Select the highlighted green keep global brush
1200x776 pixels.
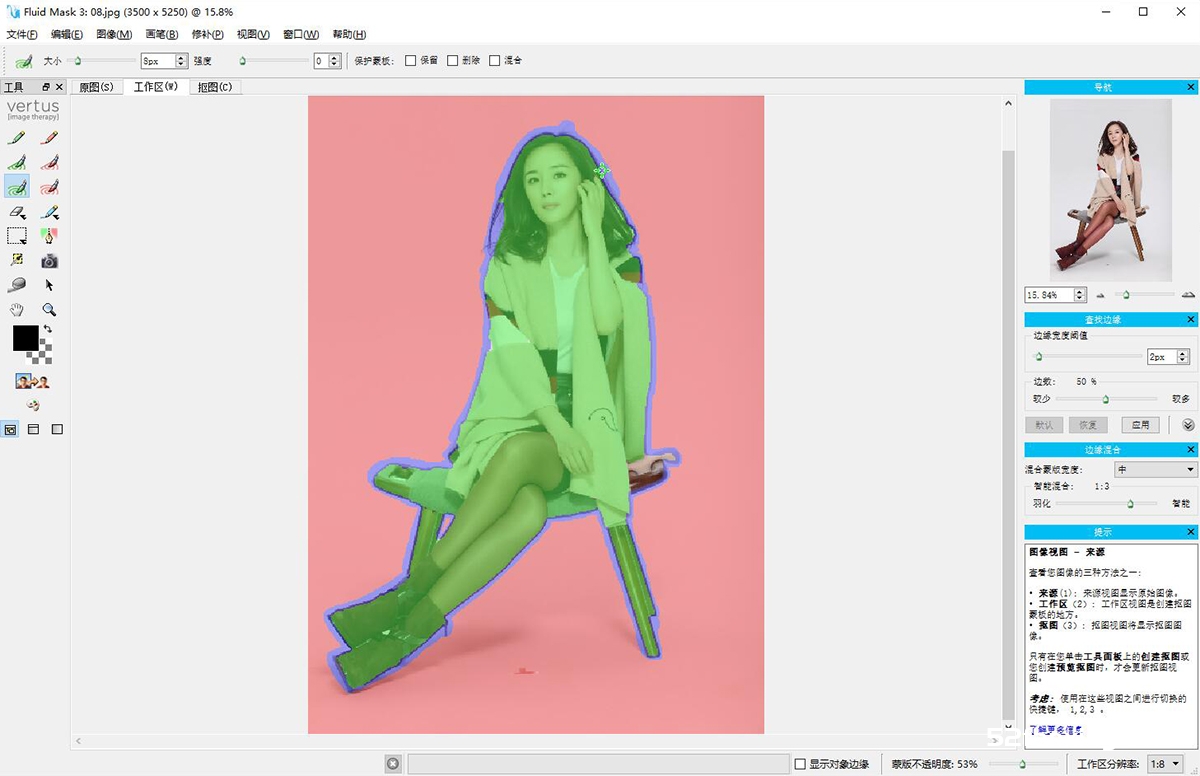click(x=16, y=186)
